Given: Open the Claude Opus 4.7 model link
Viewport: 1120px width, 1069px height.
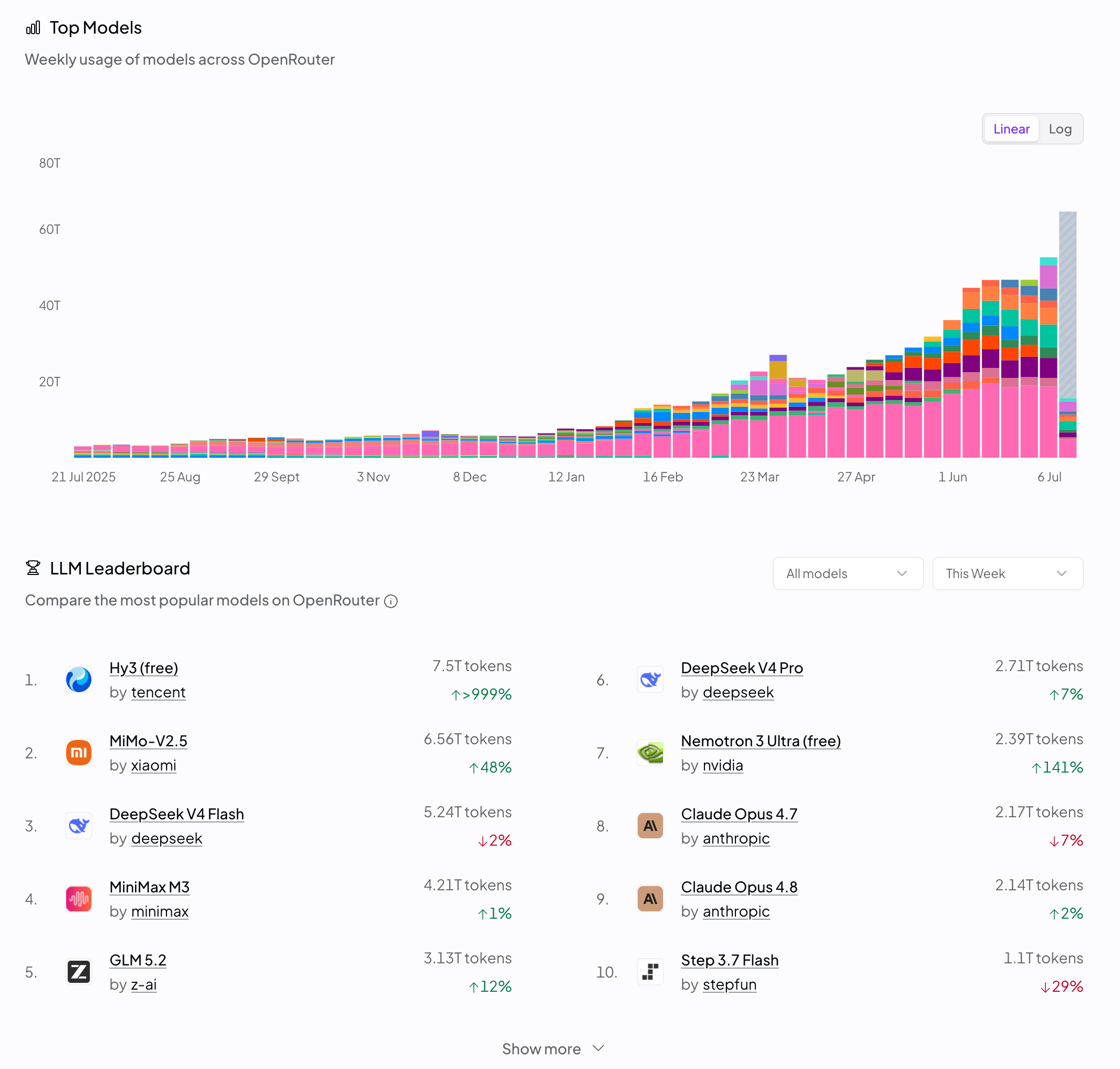Looking at the screenshot, I should pyautogui.click(x=739, y=814).
